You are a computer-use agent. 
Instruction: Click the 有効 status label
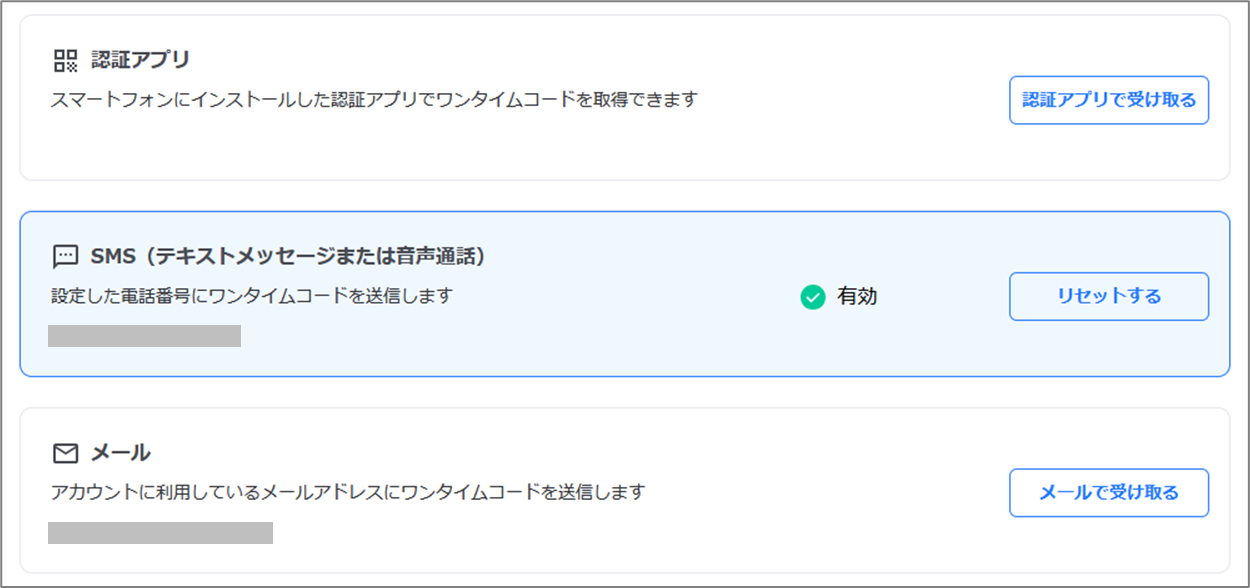(857, 297)
